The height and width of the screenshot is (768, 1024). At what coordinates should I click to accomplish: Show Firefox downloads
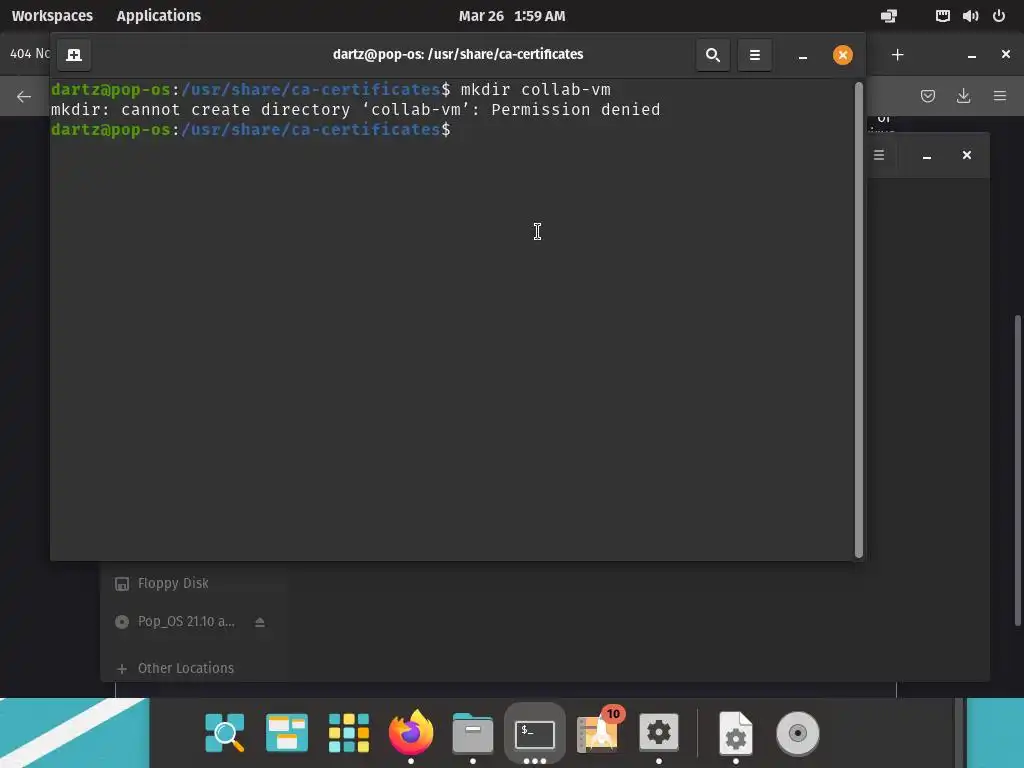point(963,96)
